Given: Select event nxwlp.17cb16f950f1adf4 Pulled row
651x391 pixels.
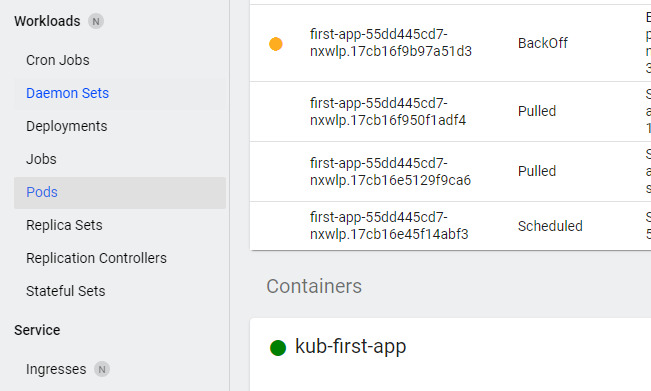Looking at the screenshot, I should [x=450, y=112].
